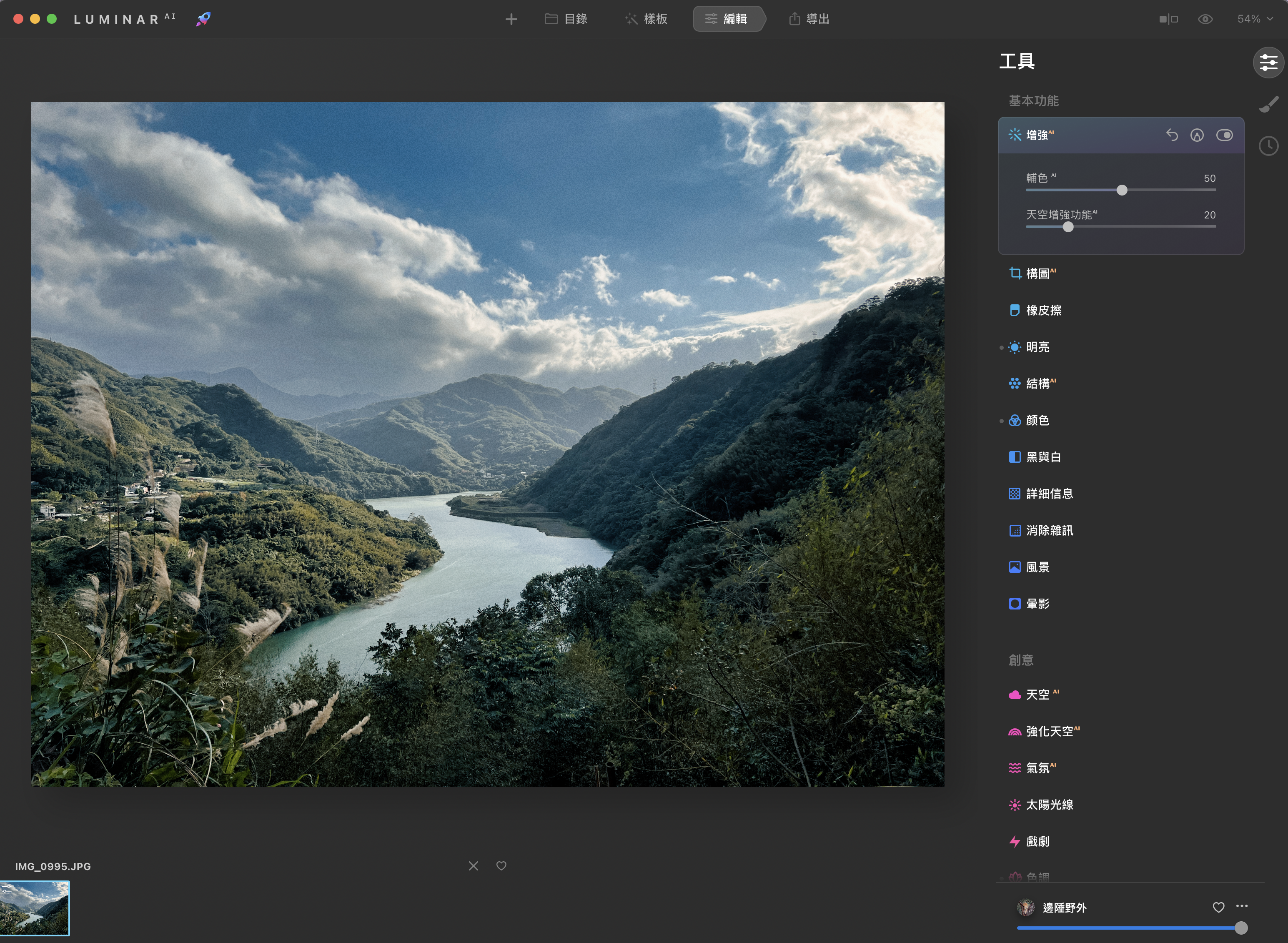Click the rocket icon next to Luminar logo
Viewport: 1288px width, 943px height.
[x=203, y=19]
